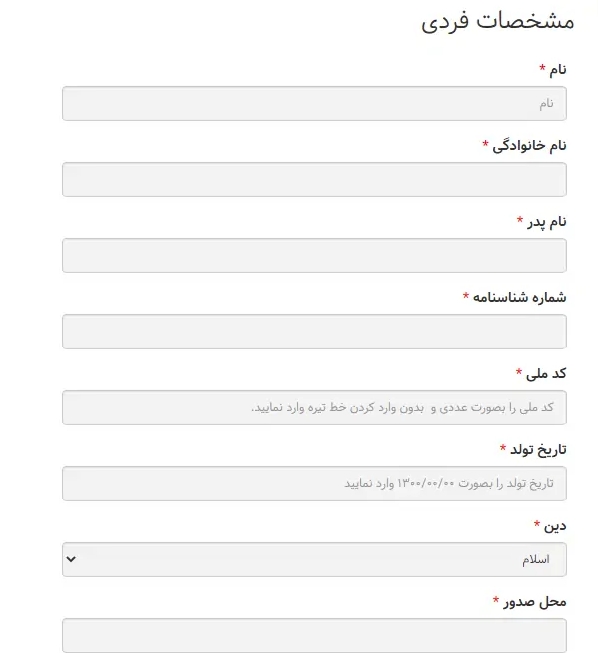Click the کد ملی label text

[546, 374]
